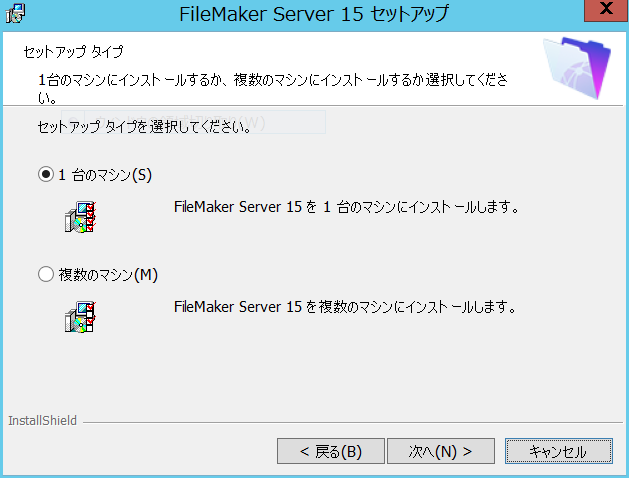629x478 pixels.
Task: Click the '1 台のマシン(S)' option label text
Action: (105, 175)
